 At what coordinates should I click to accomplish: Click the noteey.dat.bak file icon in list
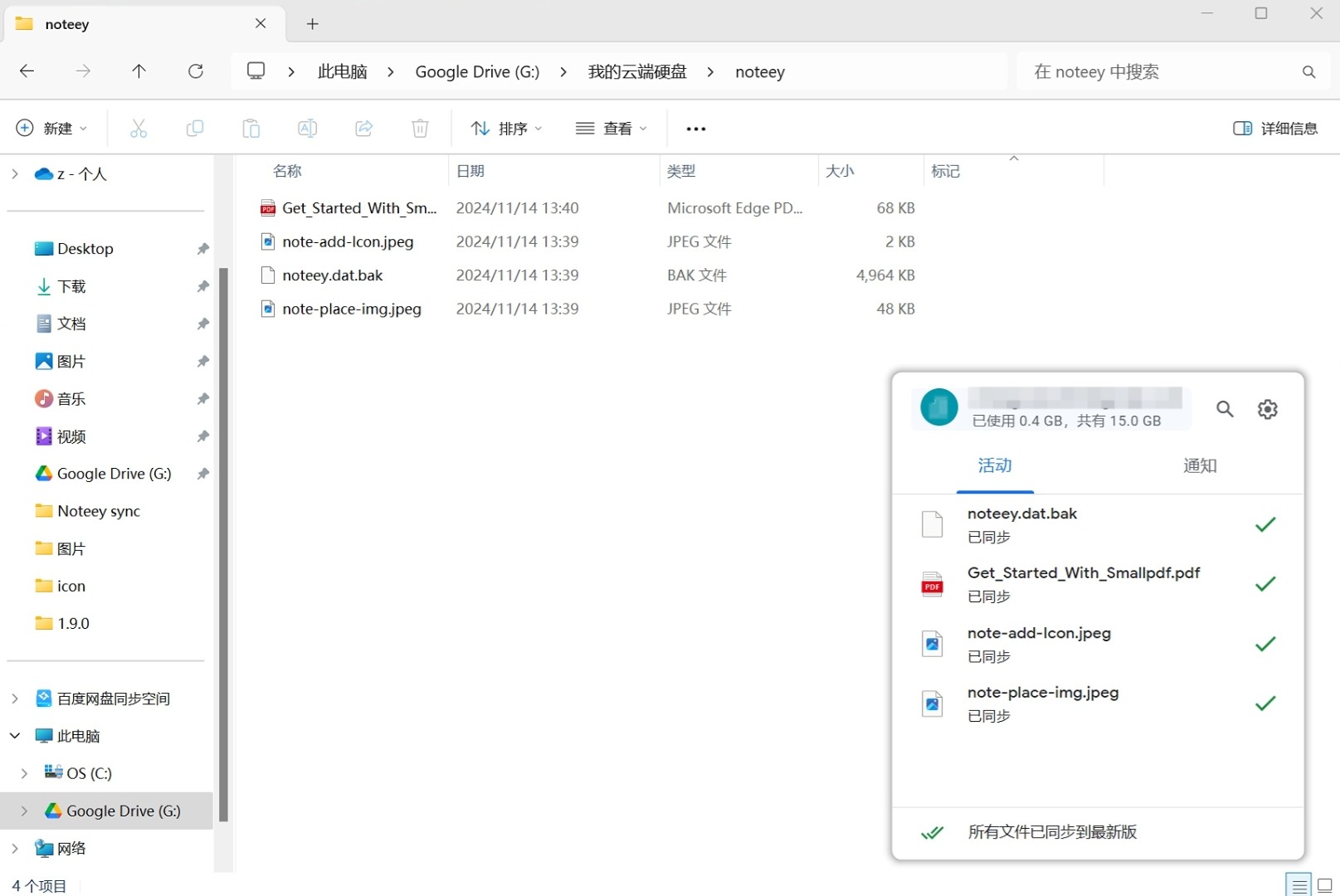(x=268, y=275)
